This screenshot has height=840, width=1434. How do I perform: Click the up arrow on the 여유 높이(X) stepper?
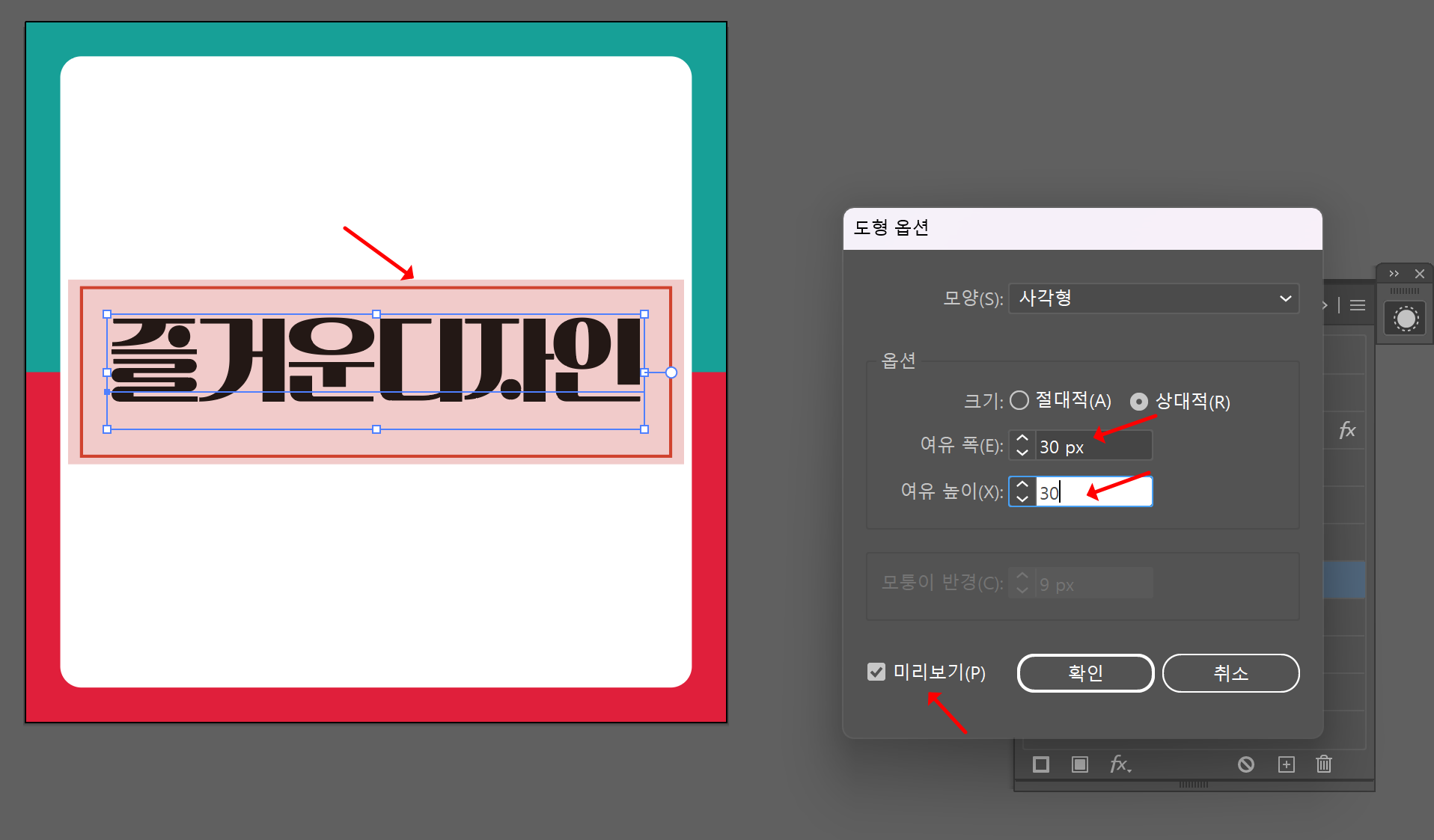pyautogui.click(x=1022, y=485)
